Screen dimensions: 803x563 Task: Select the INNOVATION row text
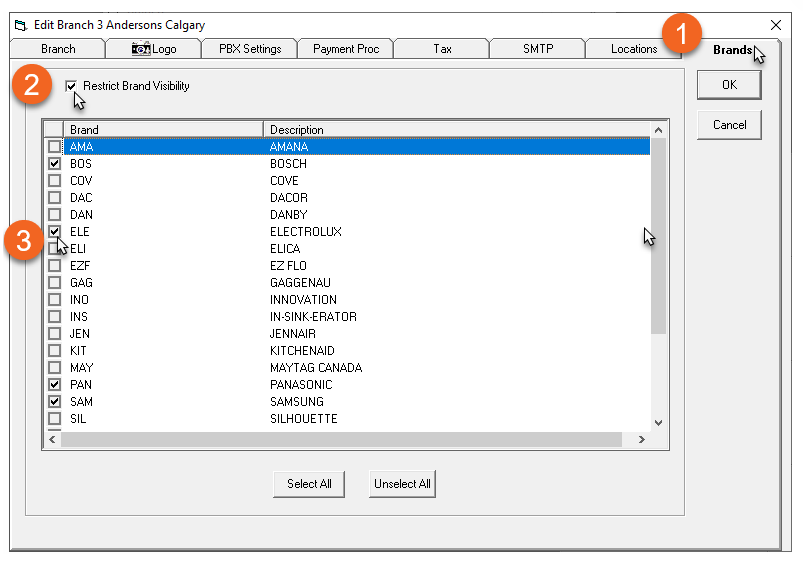[x=303, y=299]
